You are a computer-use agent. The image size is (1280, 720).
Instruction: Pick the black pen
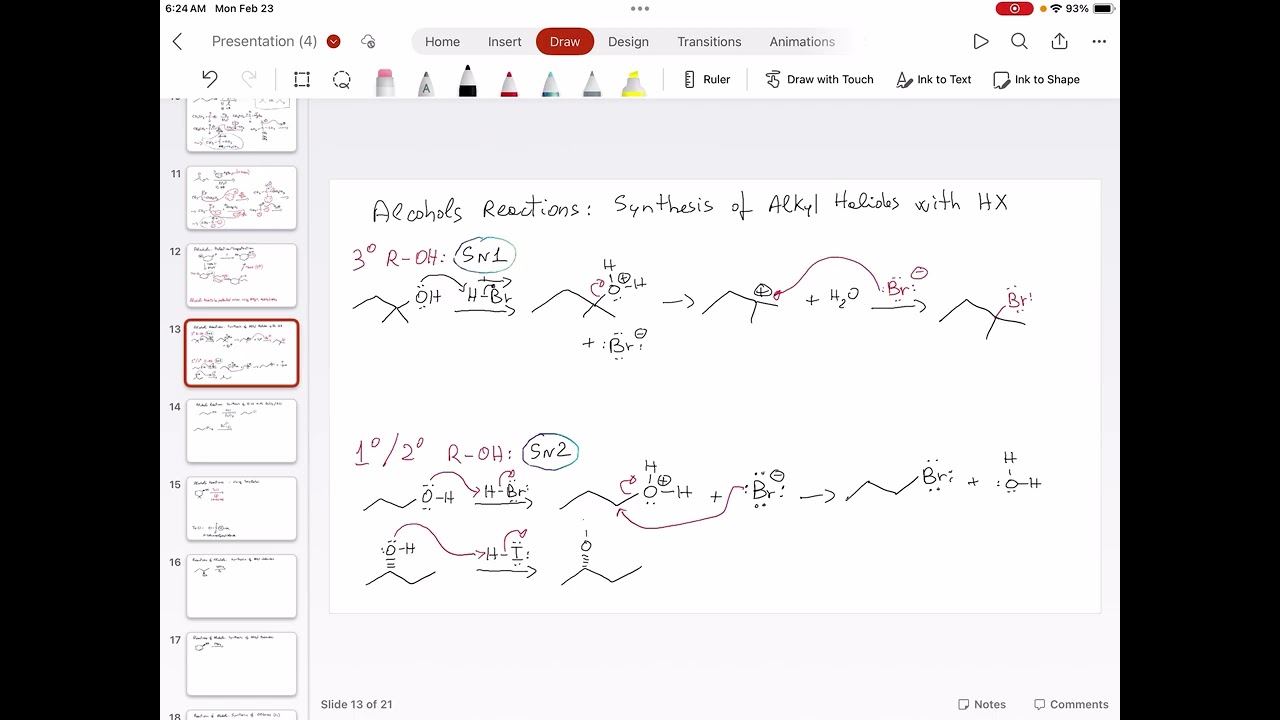click(467, 81)
